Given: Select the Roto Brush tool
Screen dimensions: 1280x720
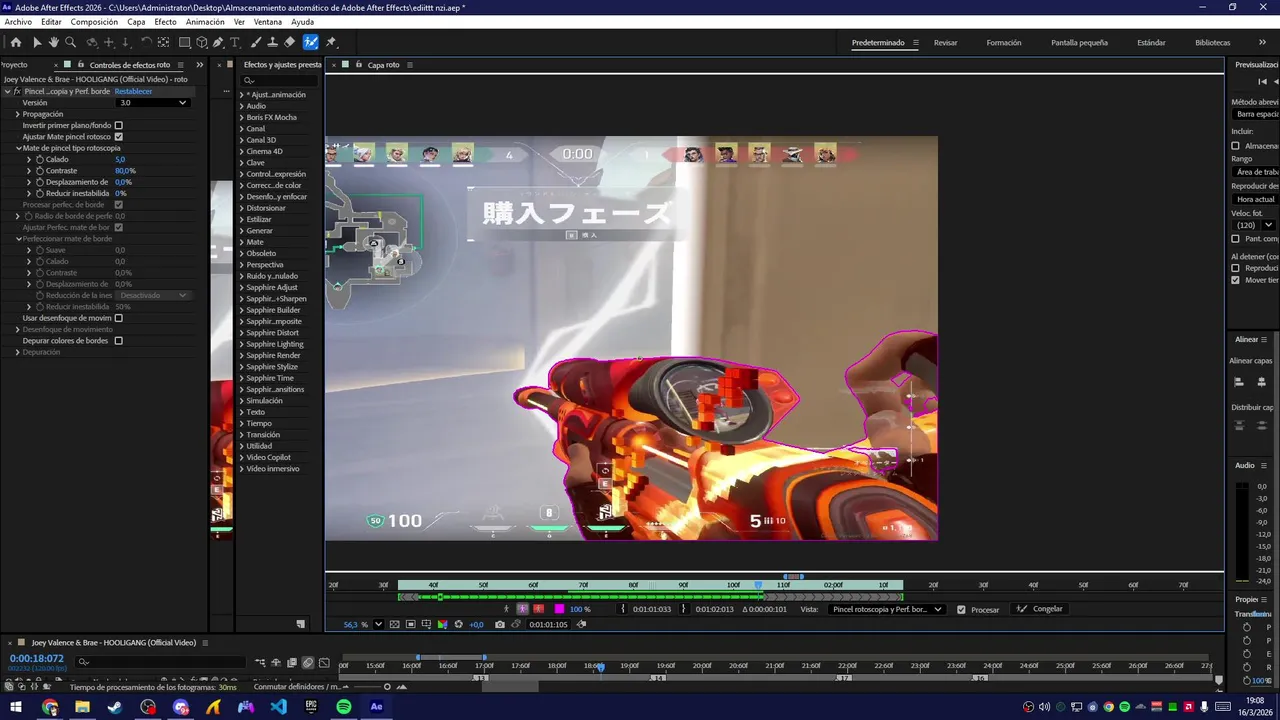Looking at the screenshot, I should point(311,42).
